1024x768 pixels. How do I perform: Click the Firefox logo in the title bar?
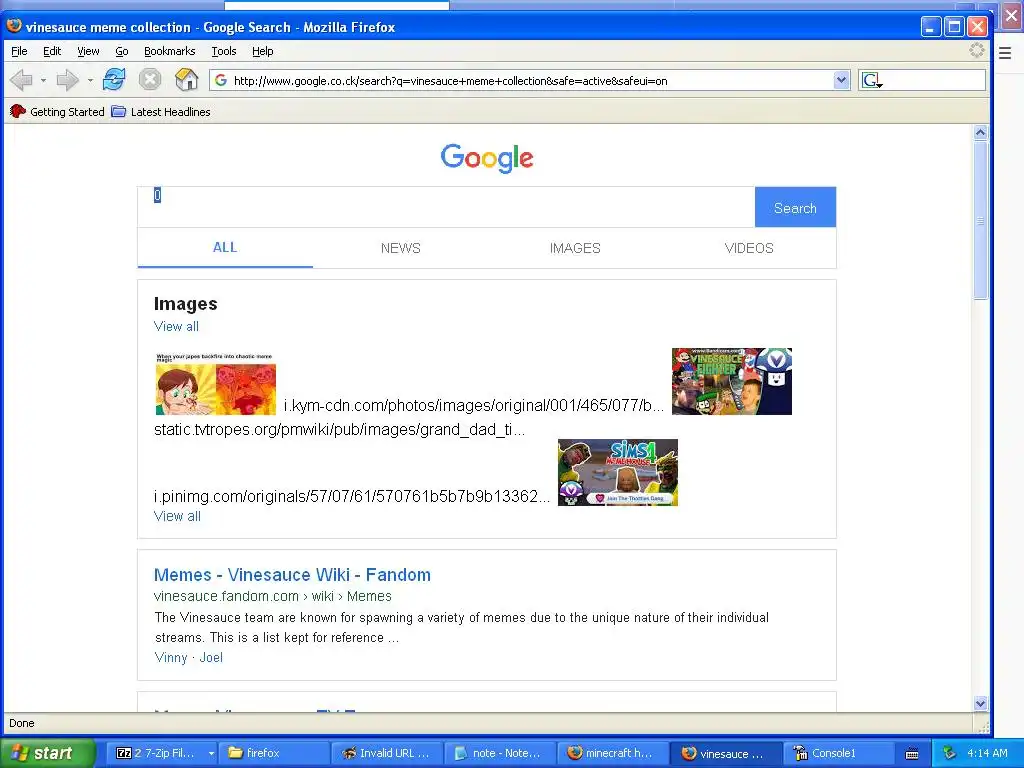[x=14, y=26]
